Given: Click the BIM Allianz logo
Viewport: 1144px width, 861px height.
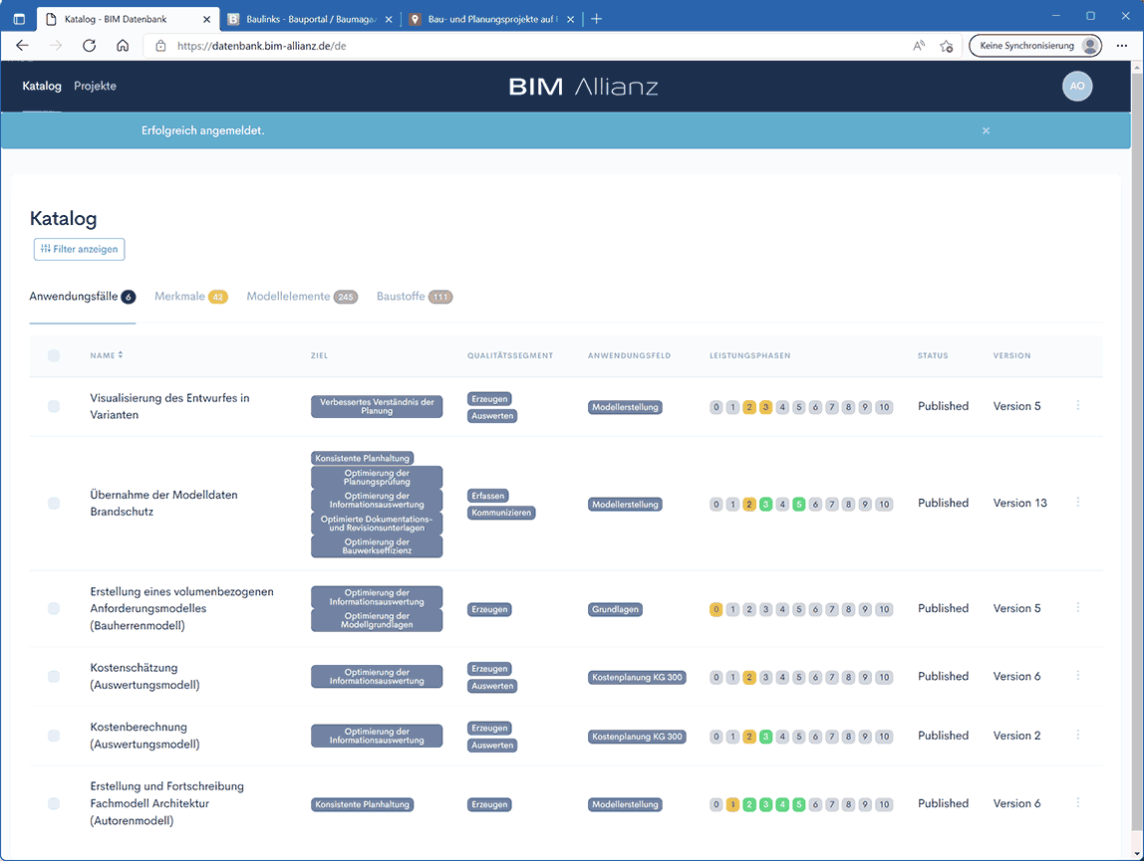Looking at the screenshot, I should 583,87.
